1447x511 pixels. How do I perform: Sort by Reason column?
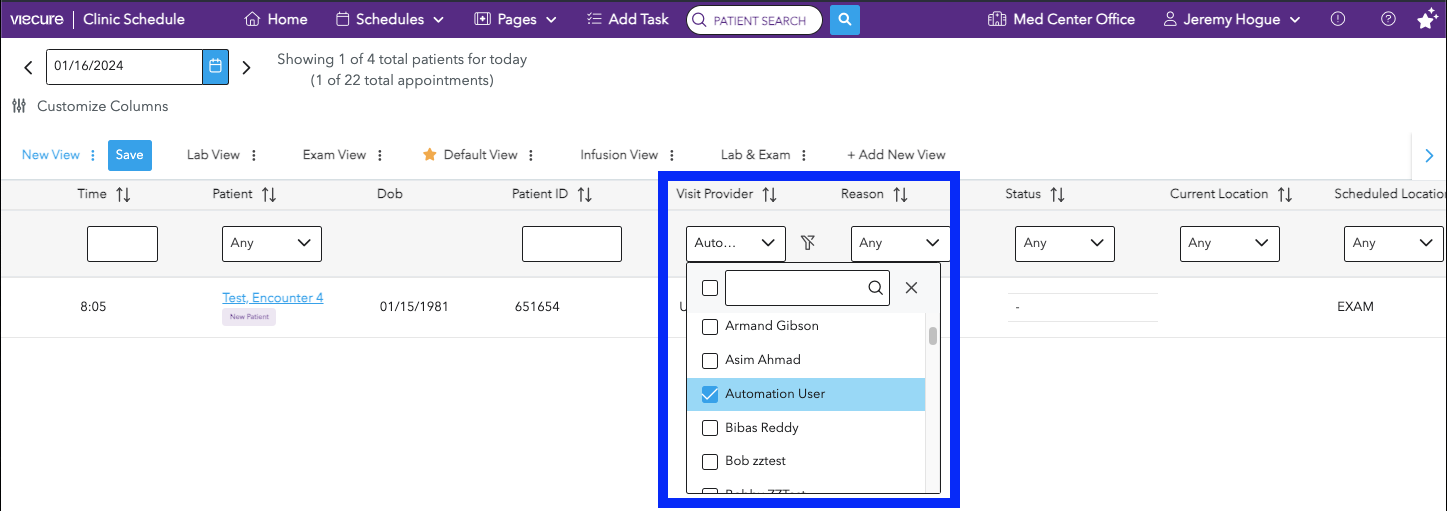click(900, 195)
